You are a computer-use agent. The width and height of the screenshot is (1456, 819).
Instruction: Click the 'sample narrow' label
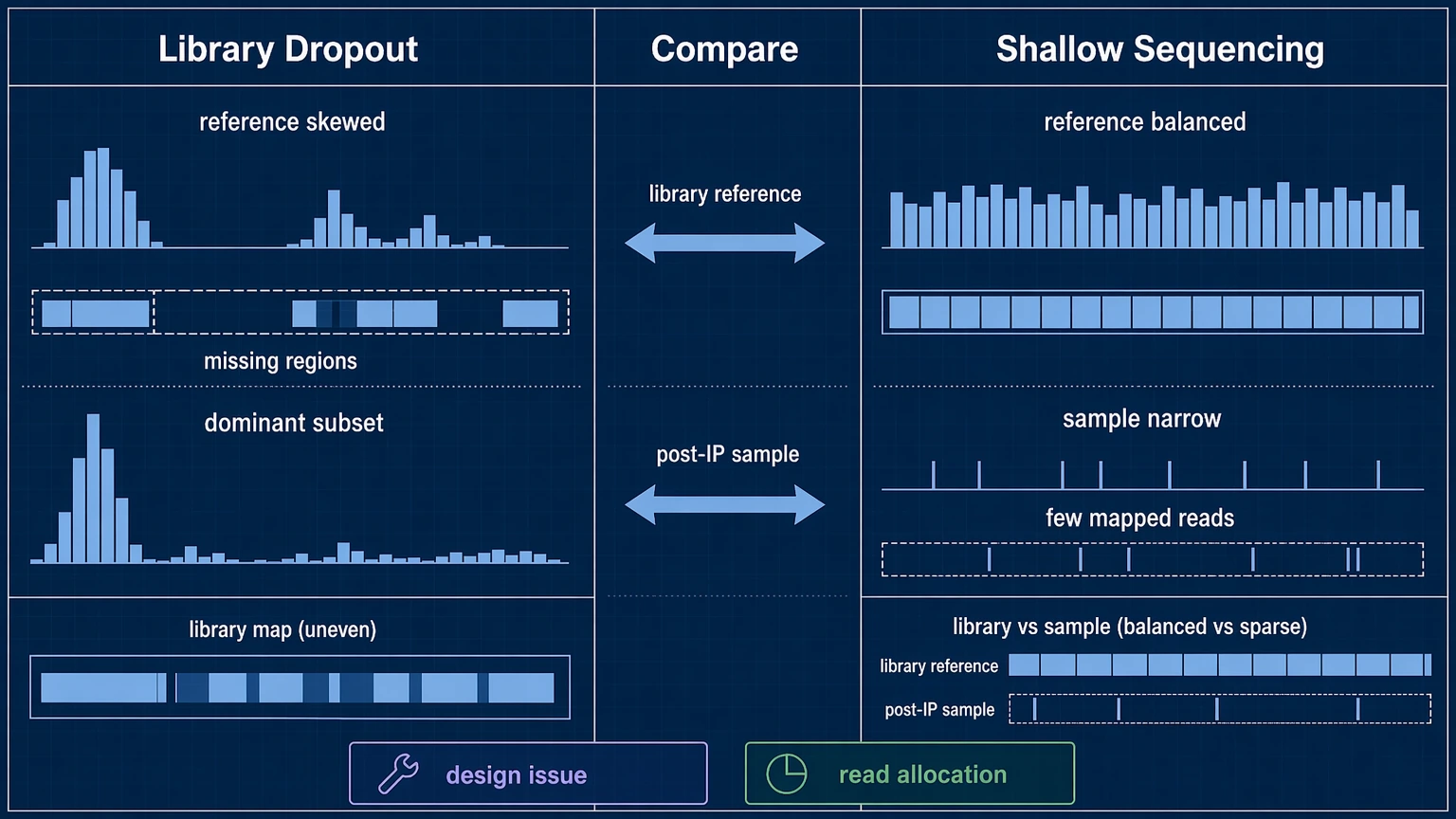[x=1142, y=419]
